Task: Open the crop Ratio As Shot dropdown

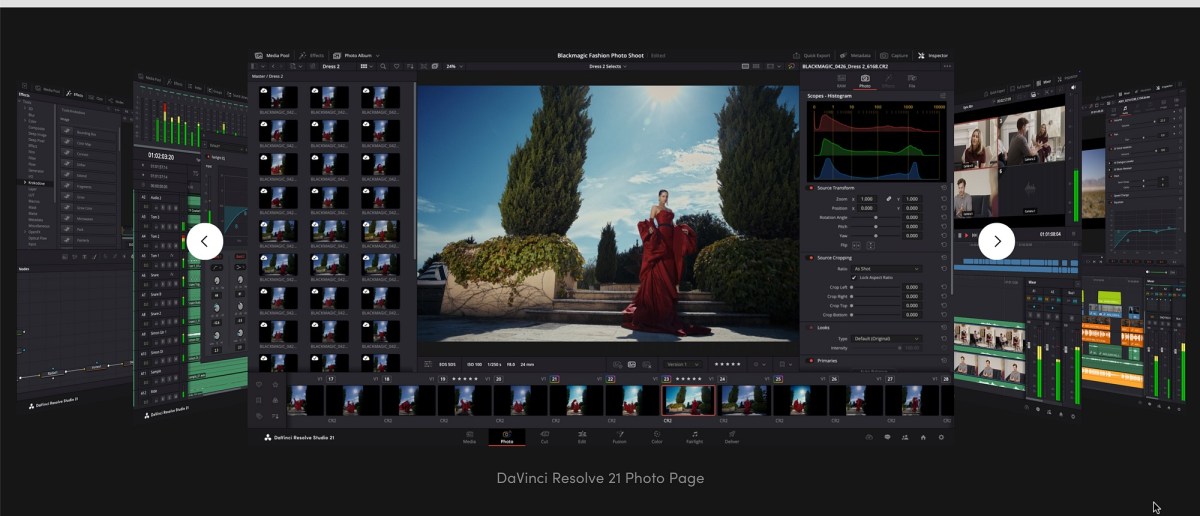Action: click(886, 269)
